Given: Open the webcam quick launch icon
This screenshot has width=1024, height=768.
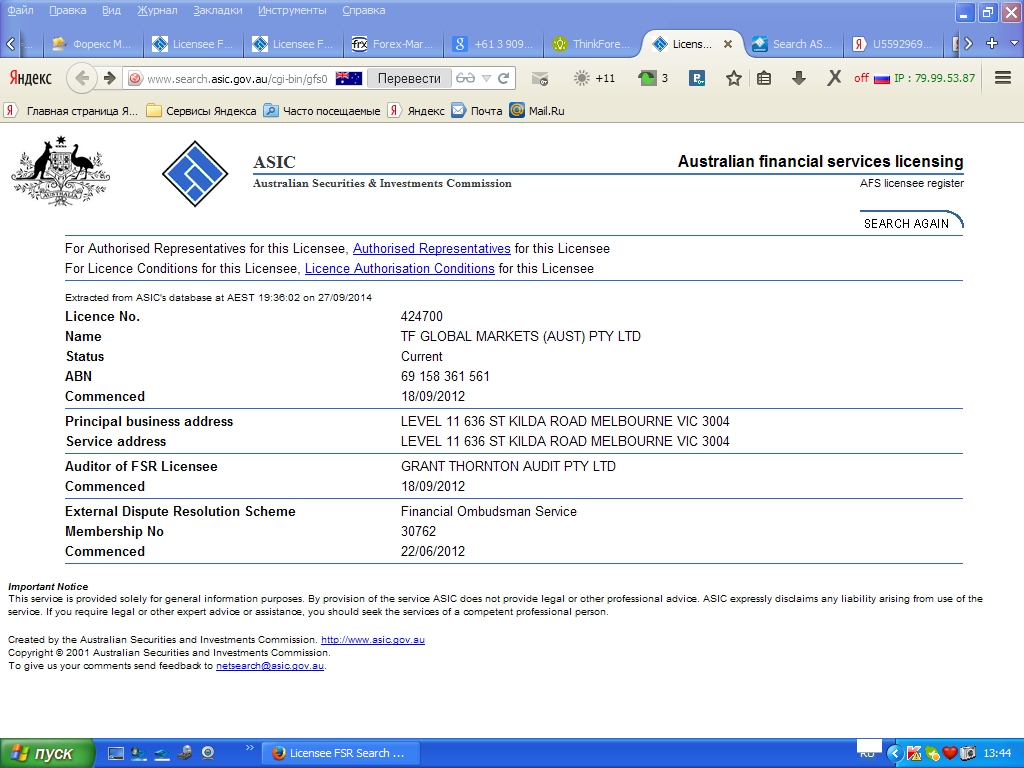Looking at the screenshot, I should point(208,753).
